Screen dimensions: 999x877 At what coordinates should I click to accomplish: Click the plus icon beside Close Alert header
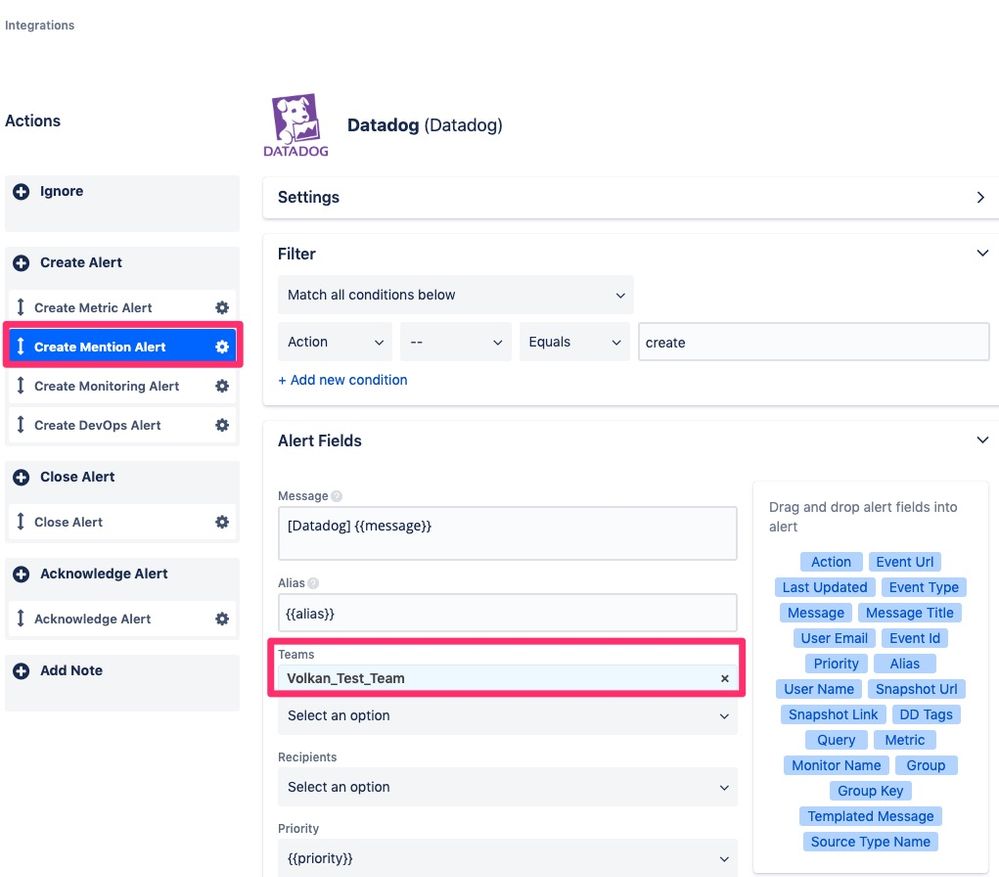(x=21, y=477)
